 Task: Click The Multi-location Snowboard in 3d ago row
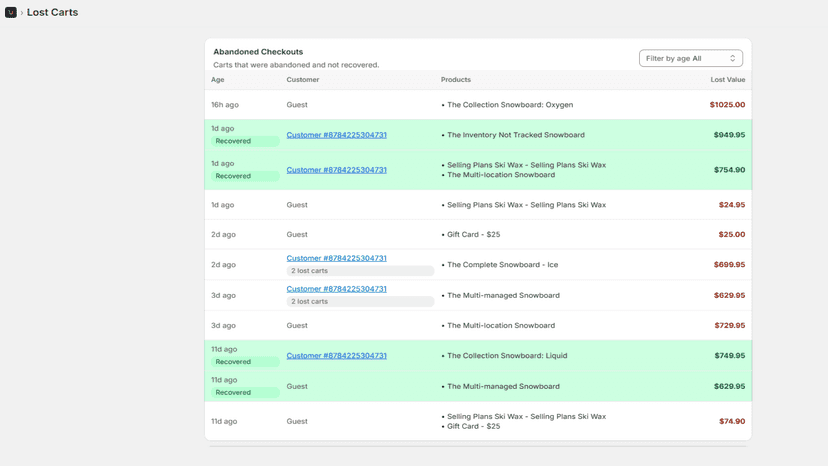pos(501,325)
